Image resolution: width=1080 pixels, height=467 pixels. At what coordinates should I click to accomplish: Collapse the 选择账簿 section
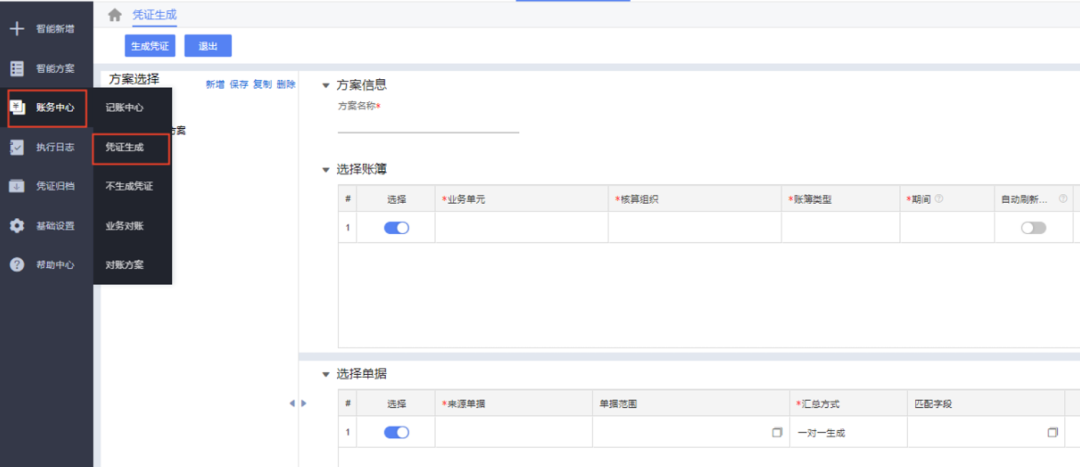(x=326, y=170)
